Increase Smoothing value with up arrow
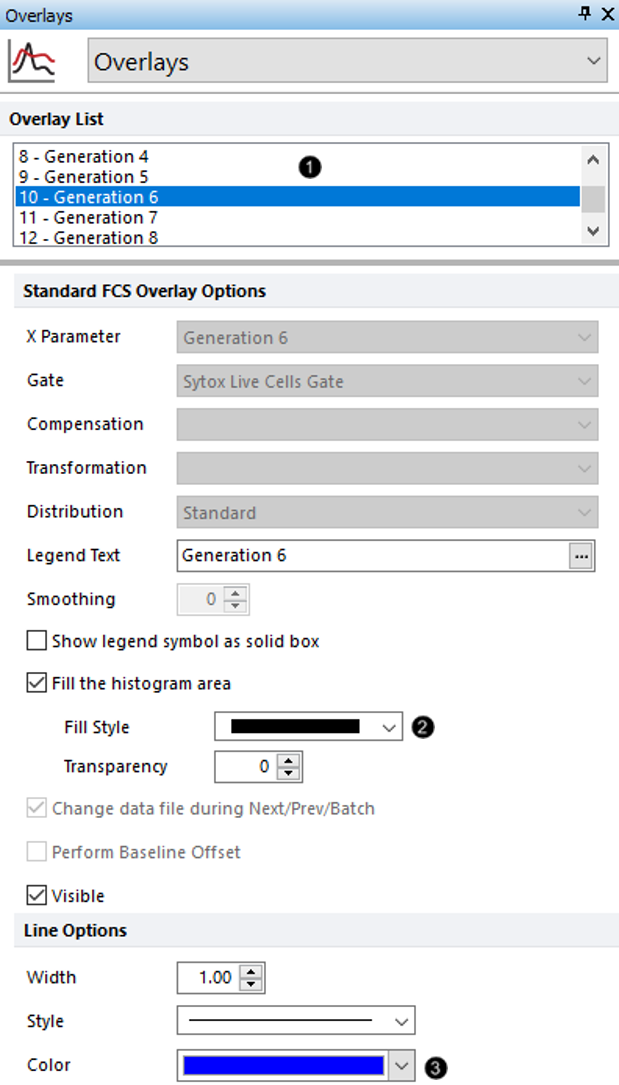This screenshot has height=1085, width=619. pyautogui.click(x=235, y=594)
